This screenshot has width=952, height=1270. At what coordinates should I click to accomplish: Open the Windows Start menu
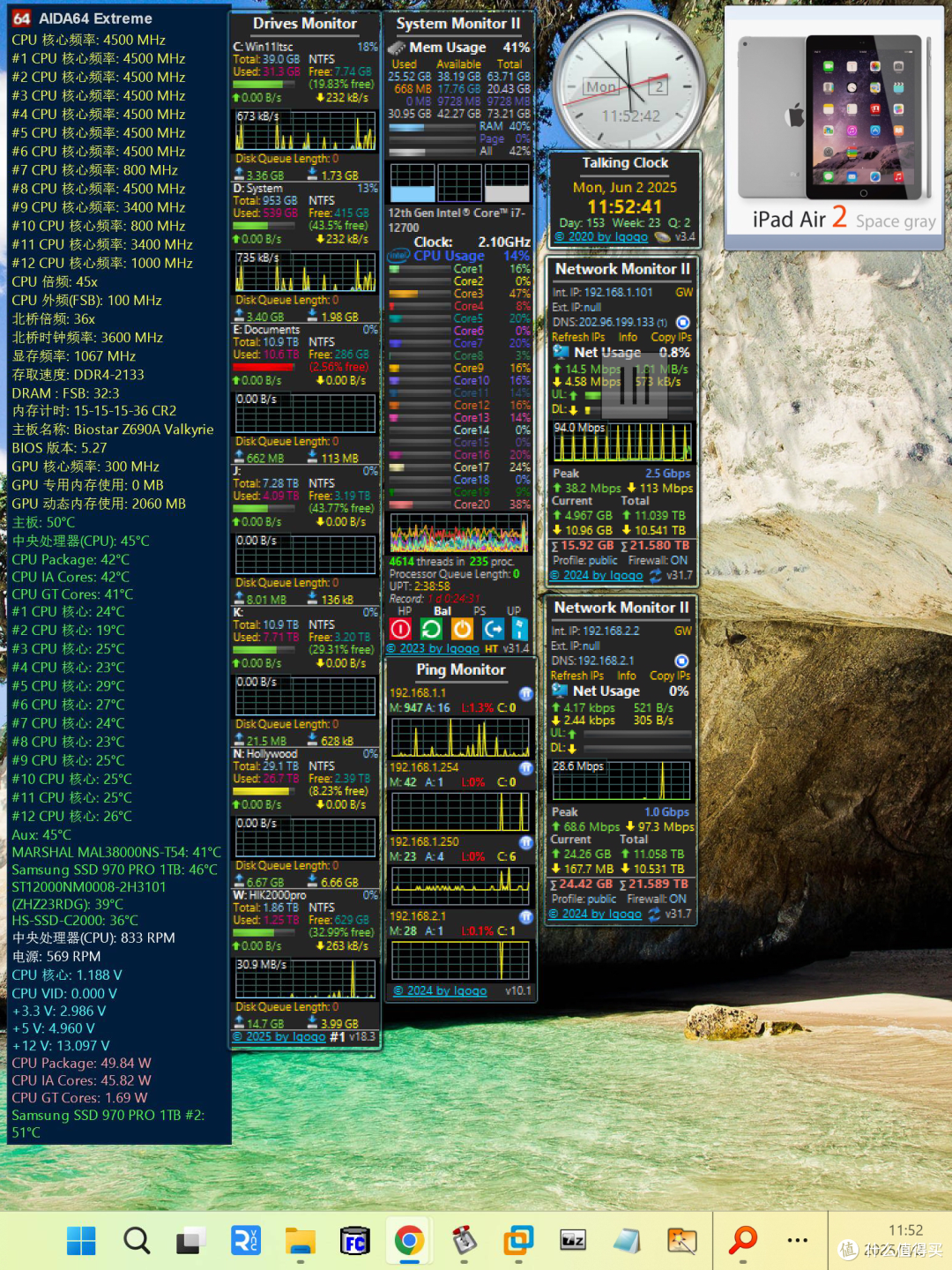click(x=81, y=1241)
